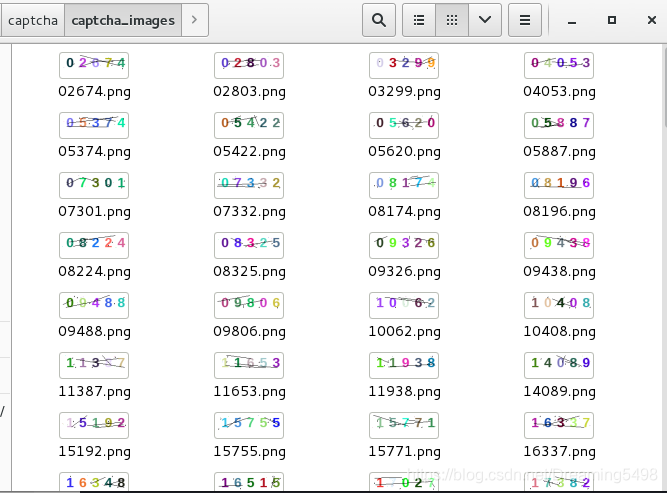Select the 03299.png thumbnail
The width and height of the screenshot is (667, 493).
pos(404,65)
